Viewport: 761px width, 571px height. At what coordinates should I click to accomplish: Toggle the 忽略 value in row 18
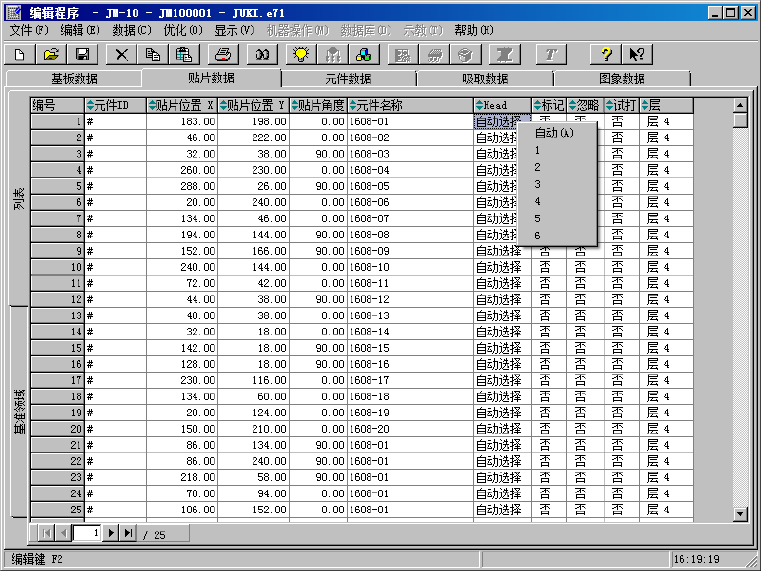point(585,397)
